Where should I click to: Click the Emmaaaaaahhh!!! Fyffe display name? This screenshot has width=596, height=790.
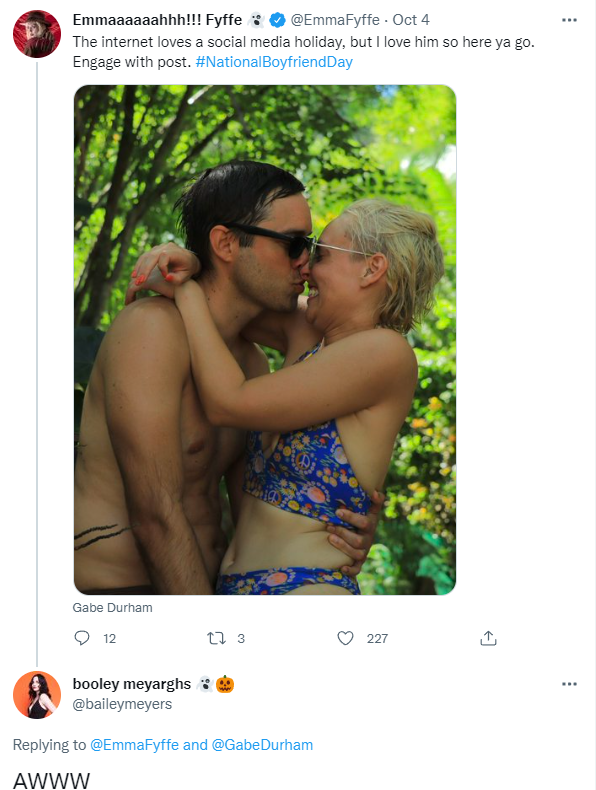(157, 20)
